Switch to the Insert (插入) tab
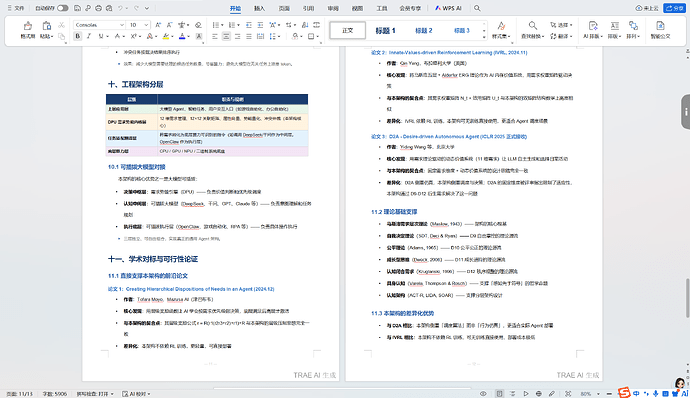Image resolution: width=690 pixels, height=398 pixels. [260, 8]
